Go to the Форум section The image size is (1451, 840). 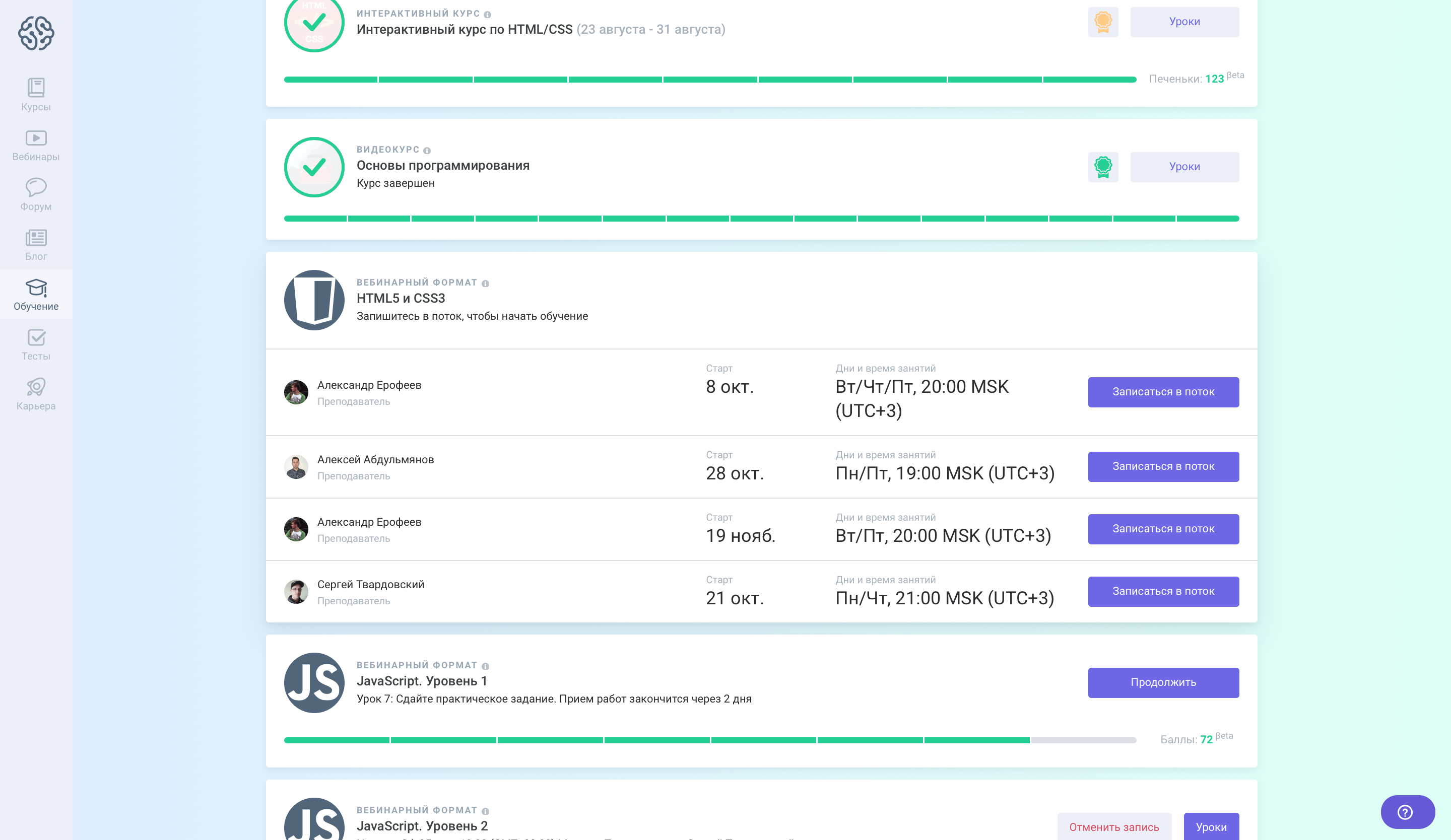tap(36, 194)
